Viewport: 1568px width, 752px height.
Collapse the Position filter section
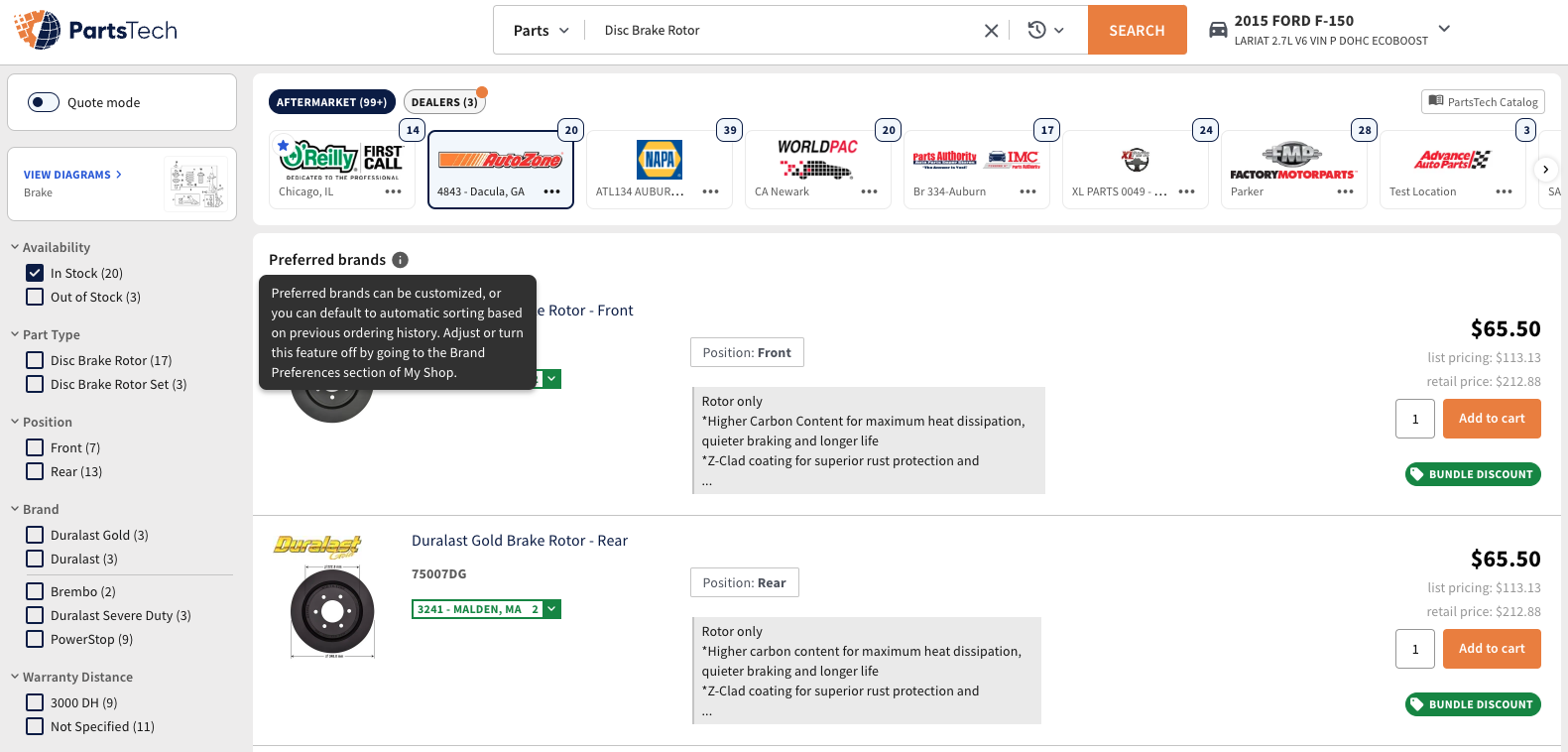pos(15,422)
